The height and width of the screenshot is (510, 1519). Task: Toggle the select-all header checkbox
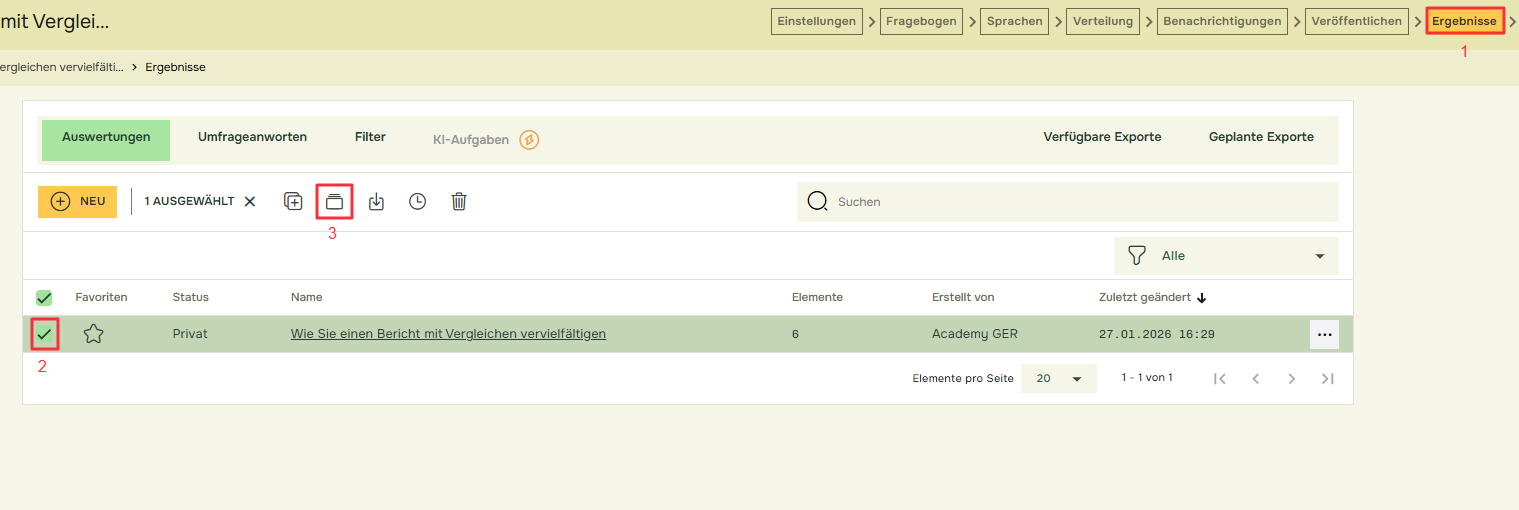[44, 297]
